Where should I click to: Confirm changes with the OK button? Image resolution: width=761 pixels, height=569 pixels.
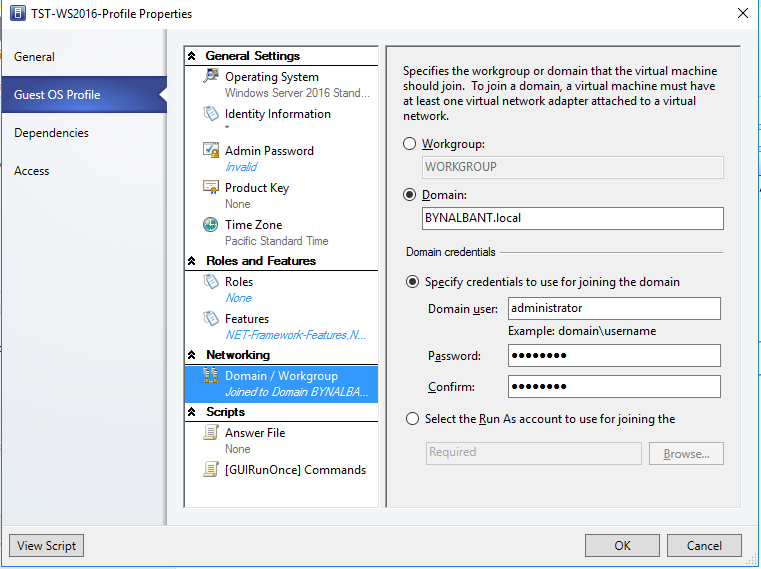(x=622, y=546)
